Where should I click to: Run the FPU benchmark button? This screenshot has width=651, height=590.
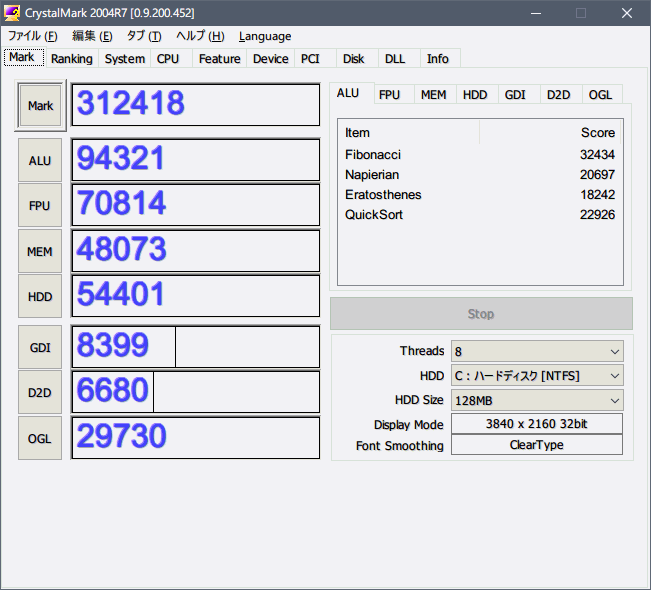(x=40, y=206)
